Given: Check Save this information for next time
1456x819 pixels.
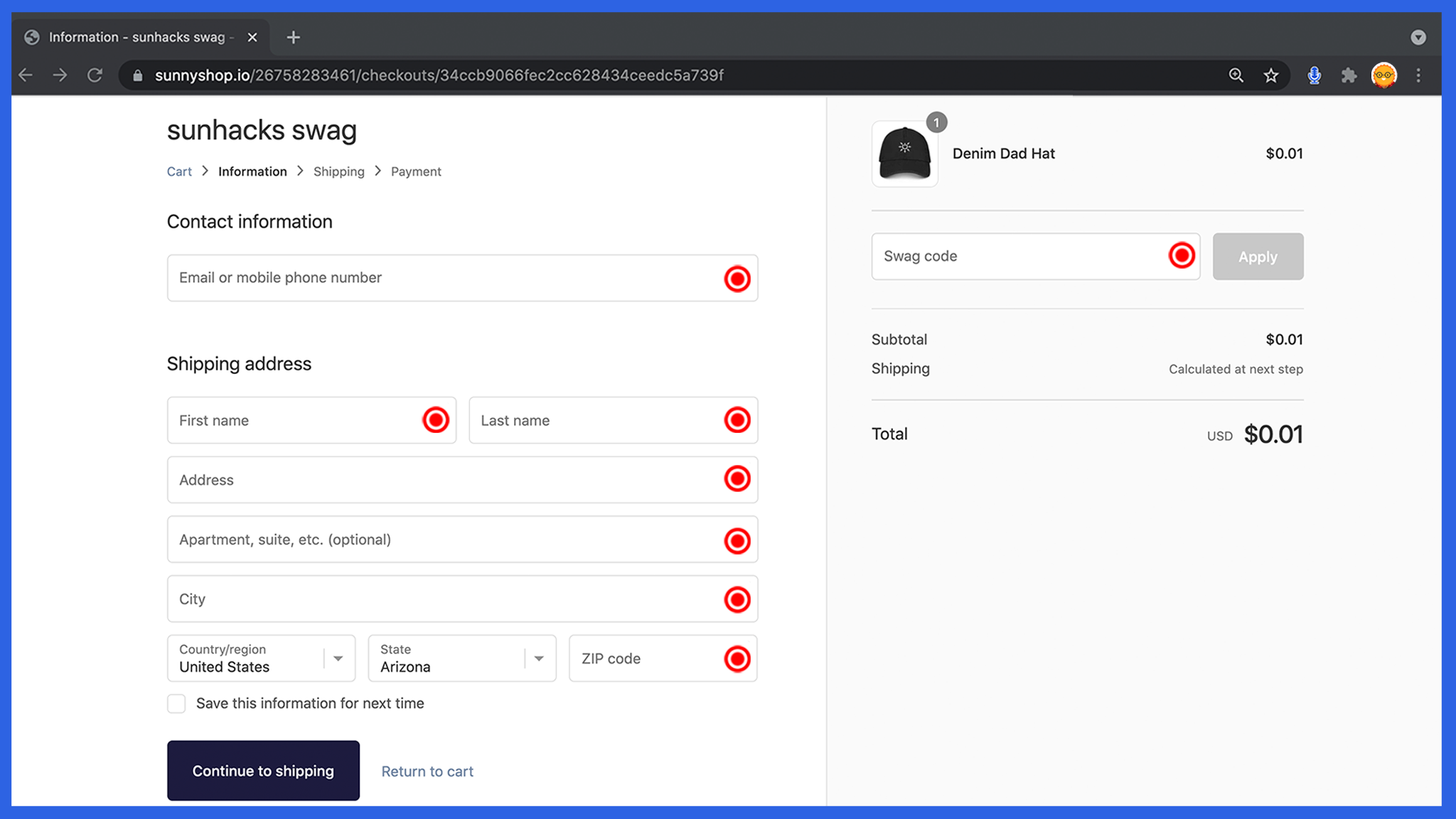Looking at the screenshot, I should tap(176, 704).
